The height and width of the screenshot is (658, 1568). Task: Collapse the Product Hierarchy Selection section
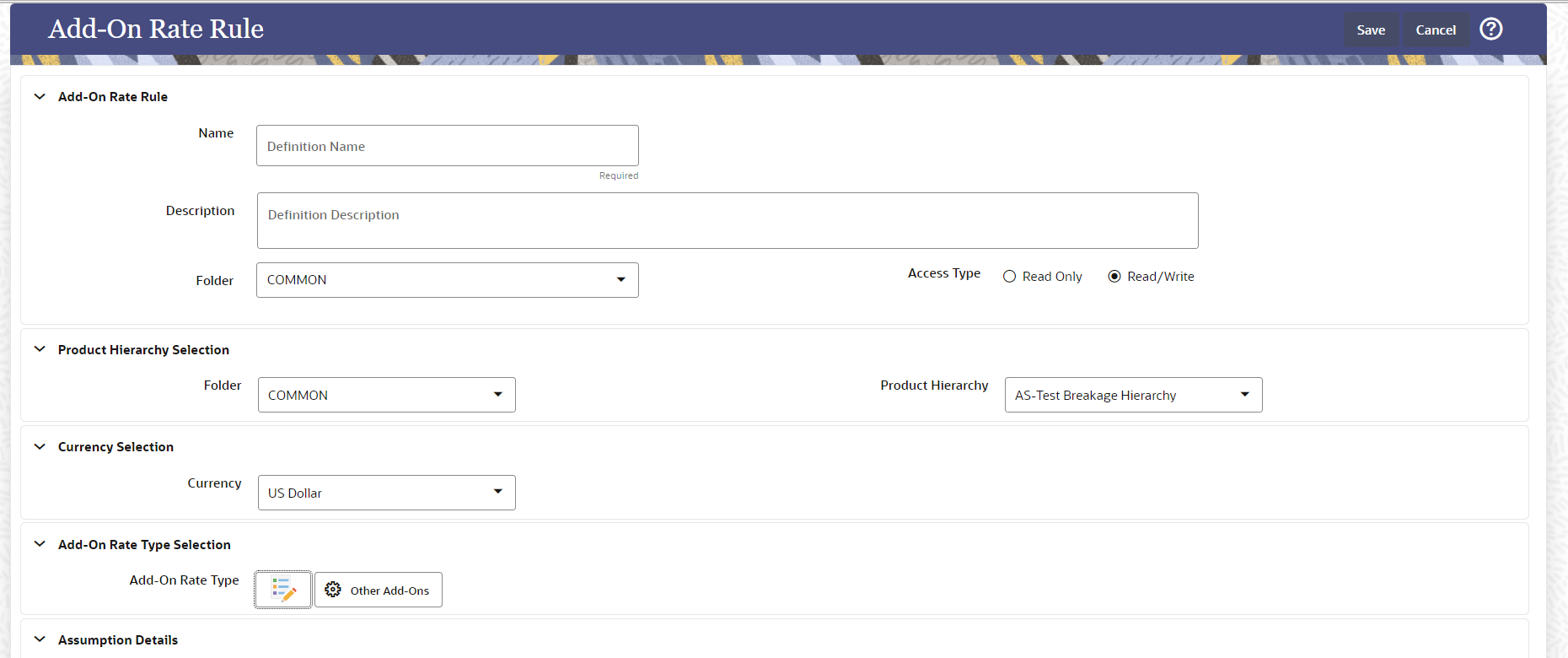40,349
